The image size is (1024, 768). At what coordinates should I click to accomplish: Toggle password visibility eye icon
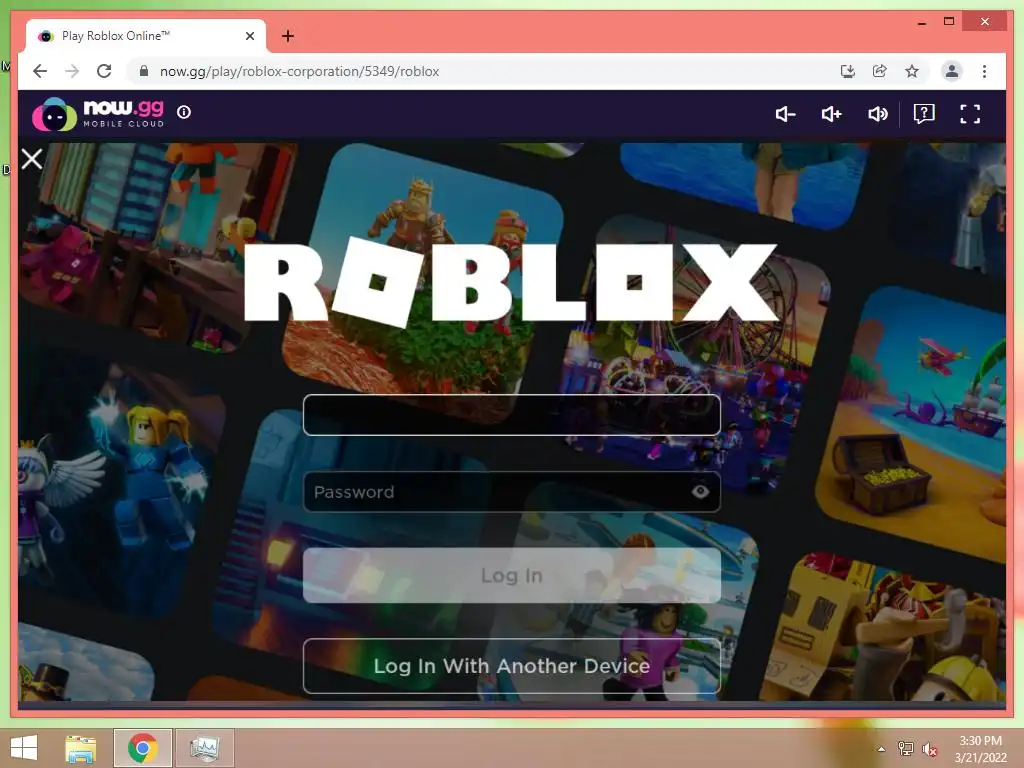[701, 491]
